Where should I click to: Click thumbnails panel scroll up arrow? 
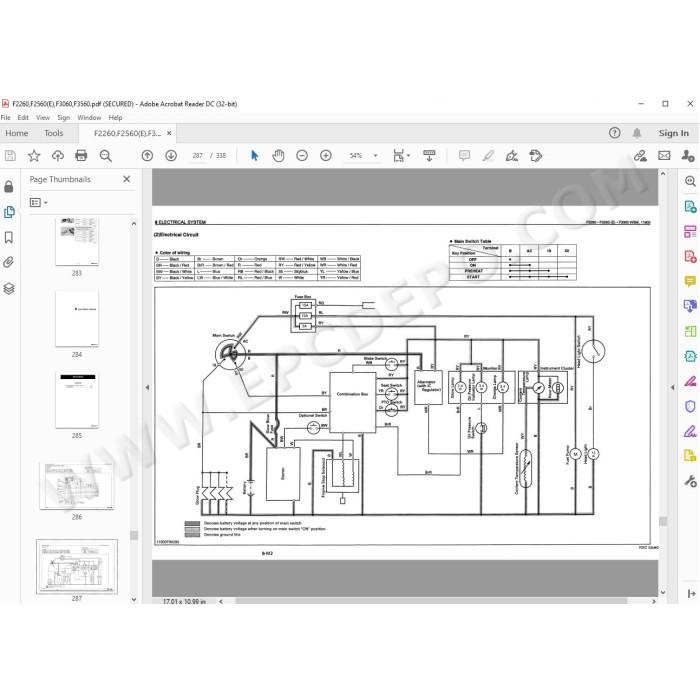coord(134,223)
